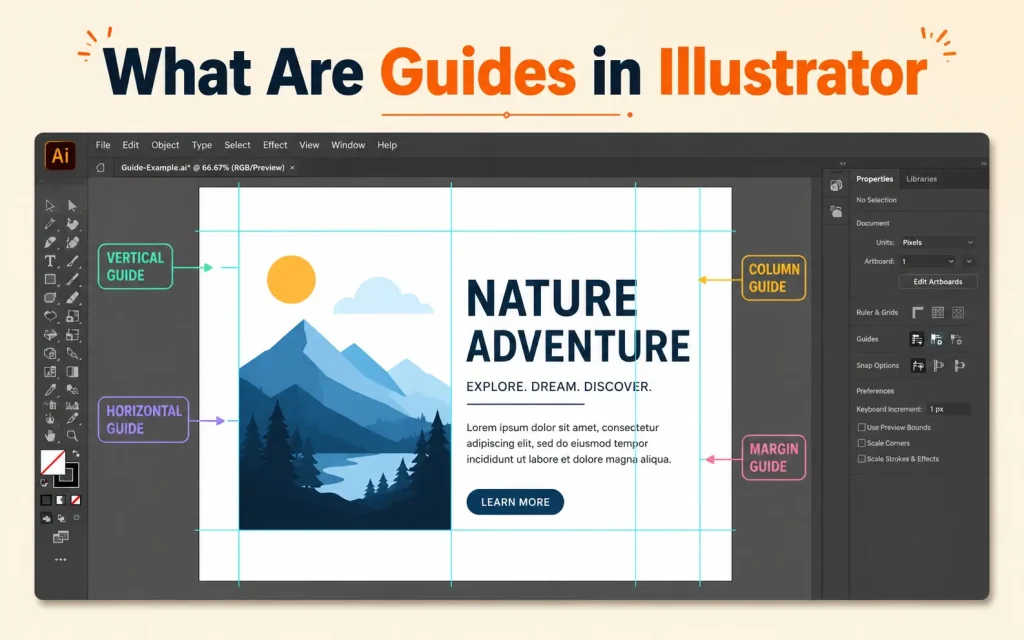
Task: Select the Direct Selection tool
Action: pos(72,206)
